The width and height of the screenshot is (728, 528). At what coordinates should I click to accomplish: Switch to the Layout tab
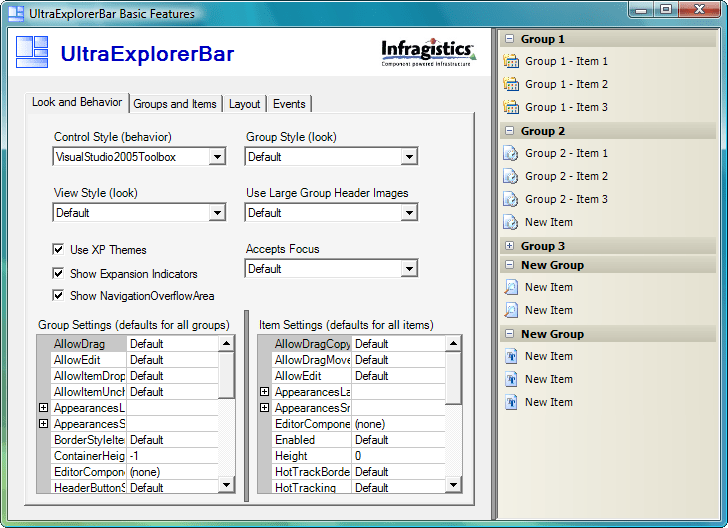point(244,104)
